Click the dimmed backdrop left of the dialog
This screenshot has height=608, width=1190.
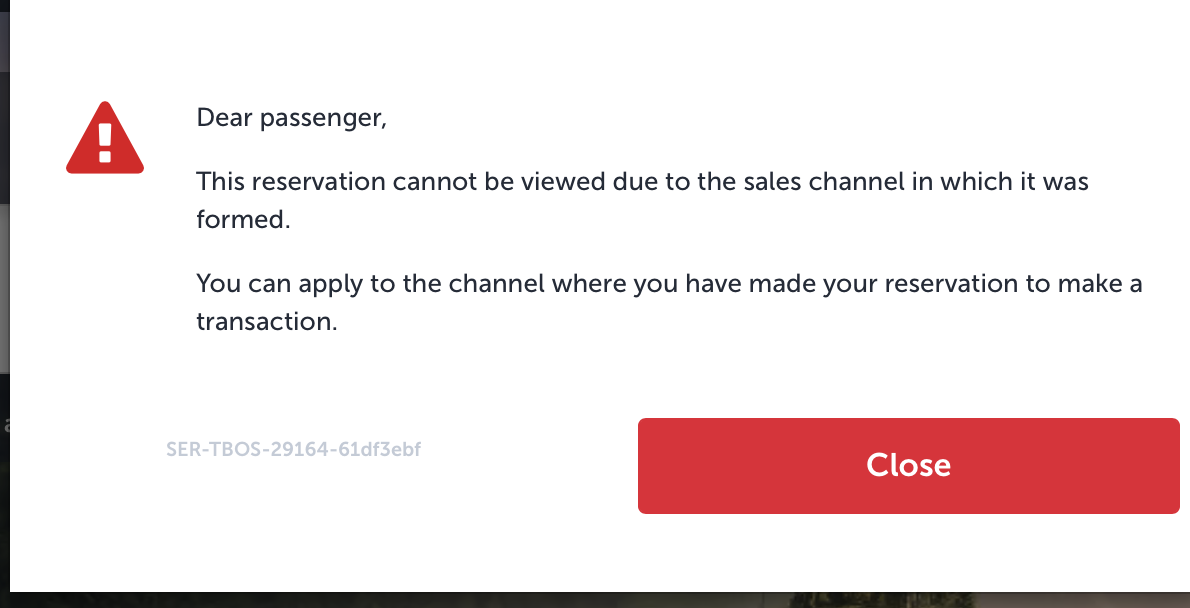click(x=4, y=300)
